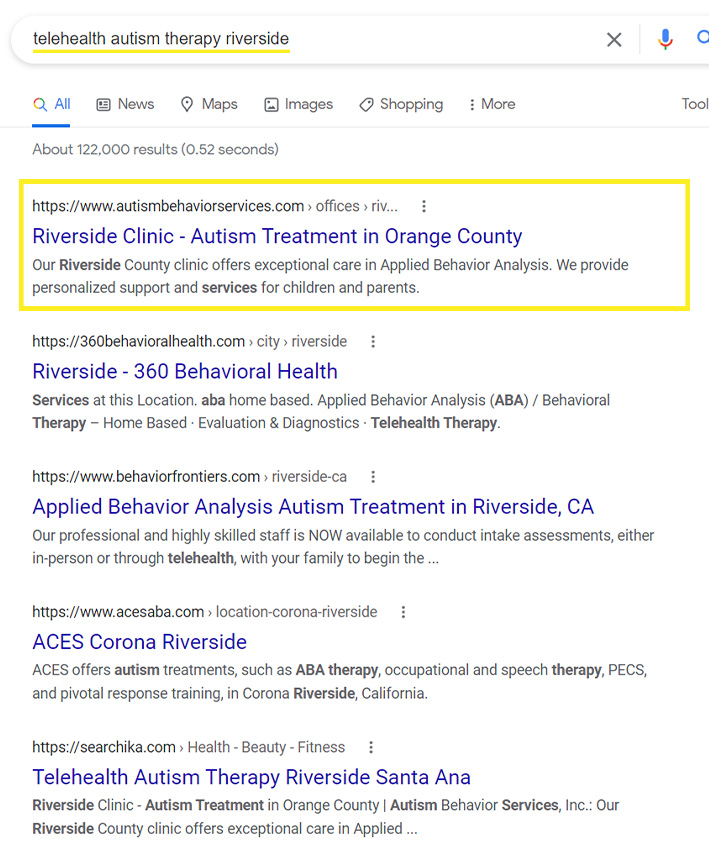Click inside the search query text field
This screenshot has width=709, height=853.
pos(310,39)
